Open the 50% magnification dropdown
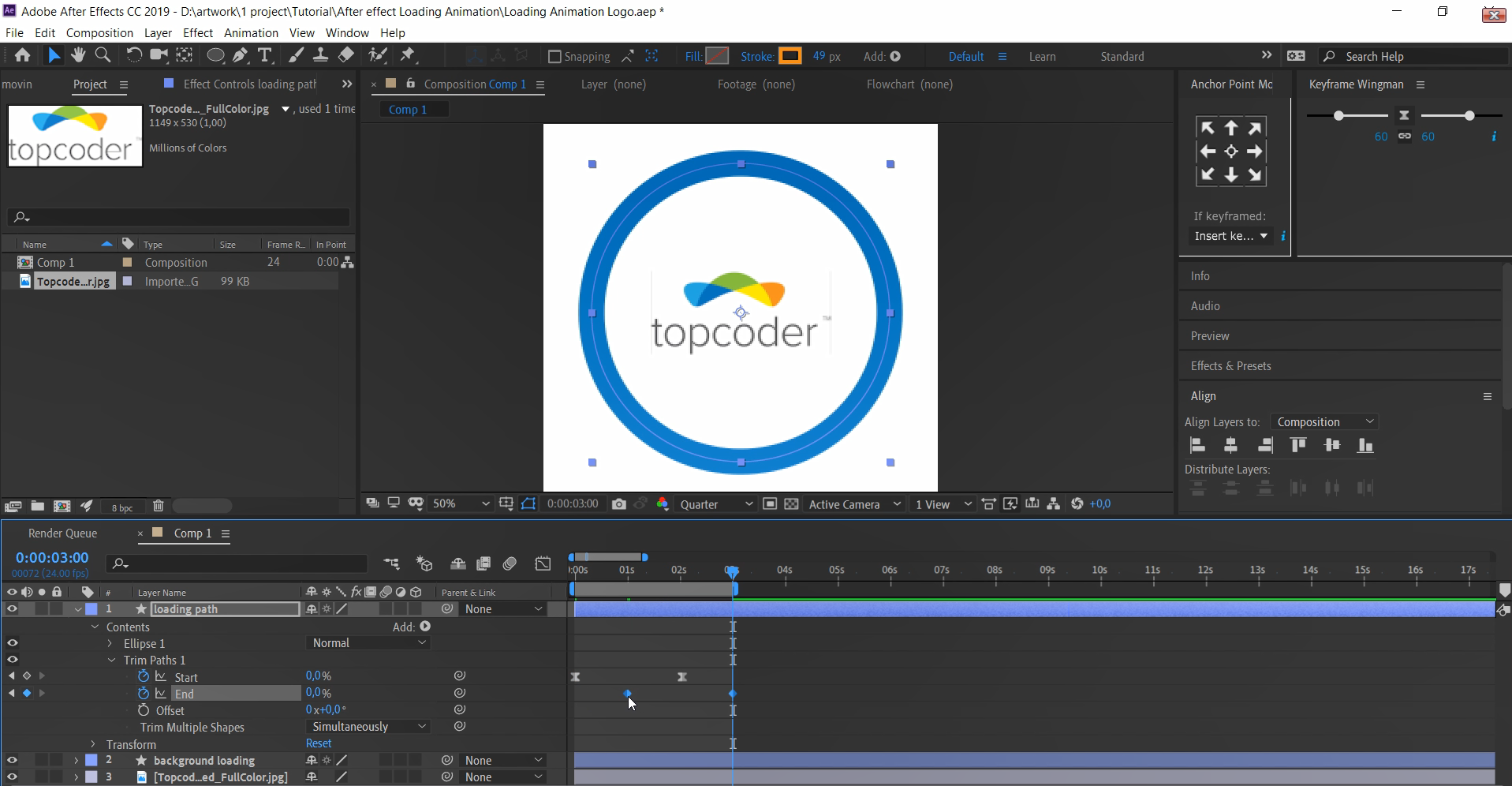1512x786 pixels. [461, 503]
